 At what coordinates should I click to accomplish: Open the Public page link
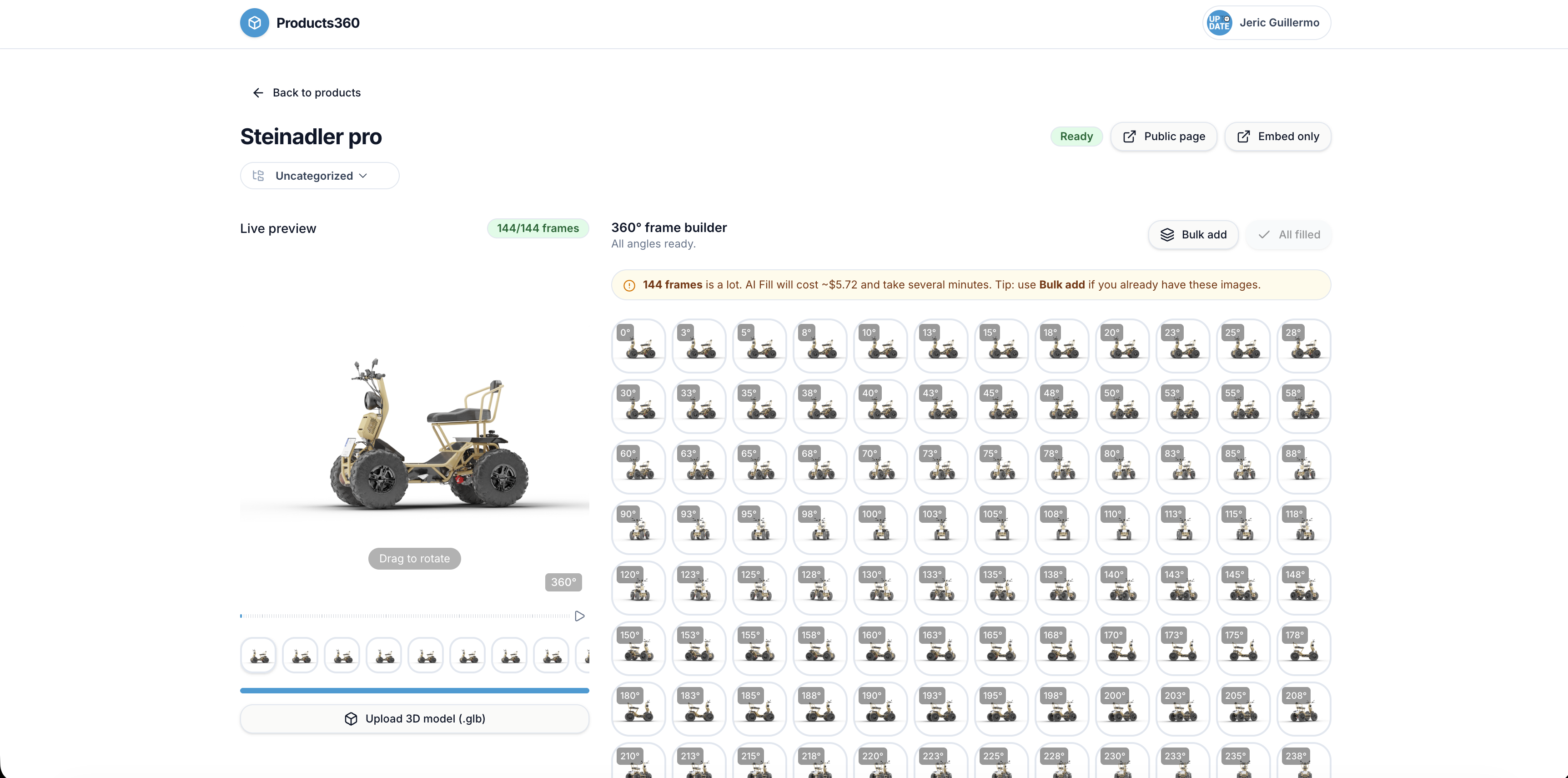[x=1163, y=136]
